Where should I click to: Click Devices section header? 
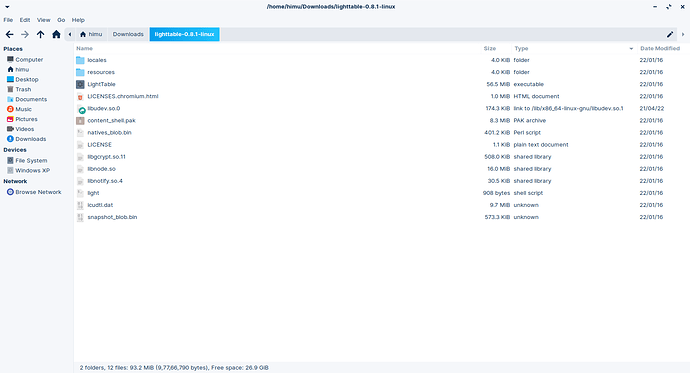(15, 150)
